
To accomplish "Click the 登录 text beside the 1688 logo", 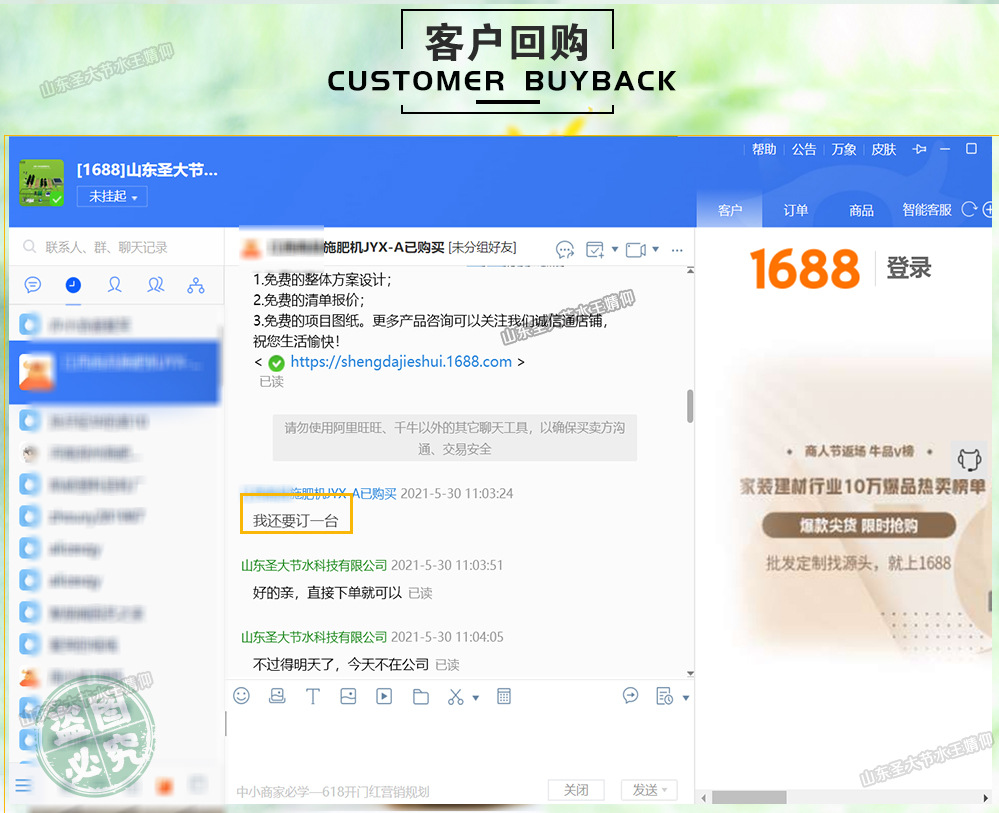I will 909,268.
